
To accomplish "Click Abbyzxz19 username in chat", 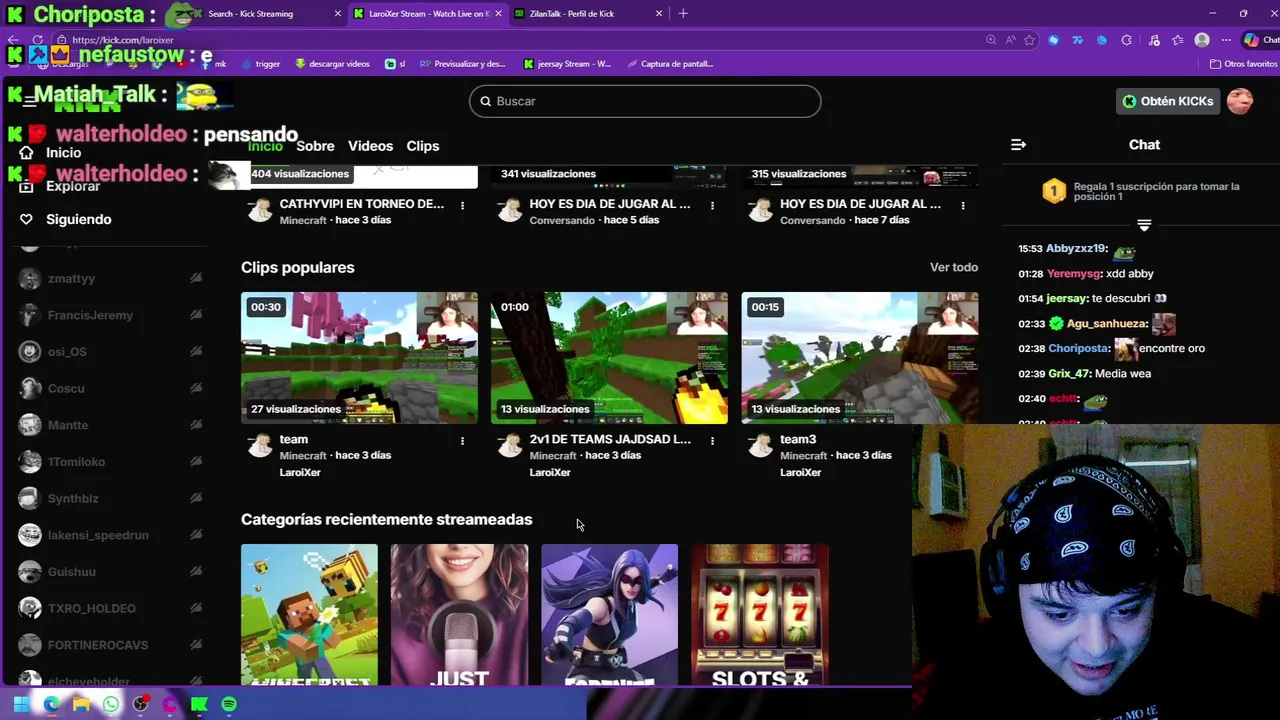I will (x=1076, y=249).
